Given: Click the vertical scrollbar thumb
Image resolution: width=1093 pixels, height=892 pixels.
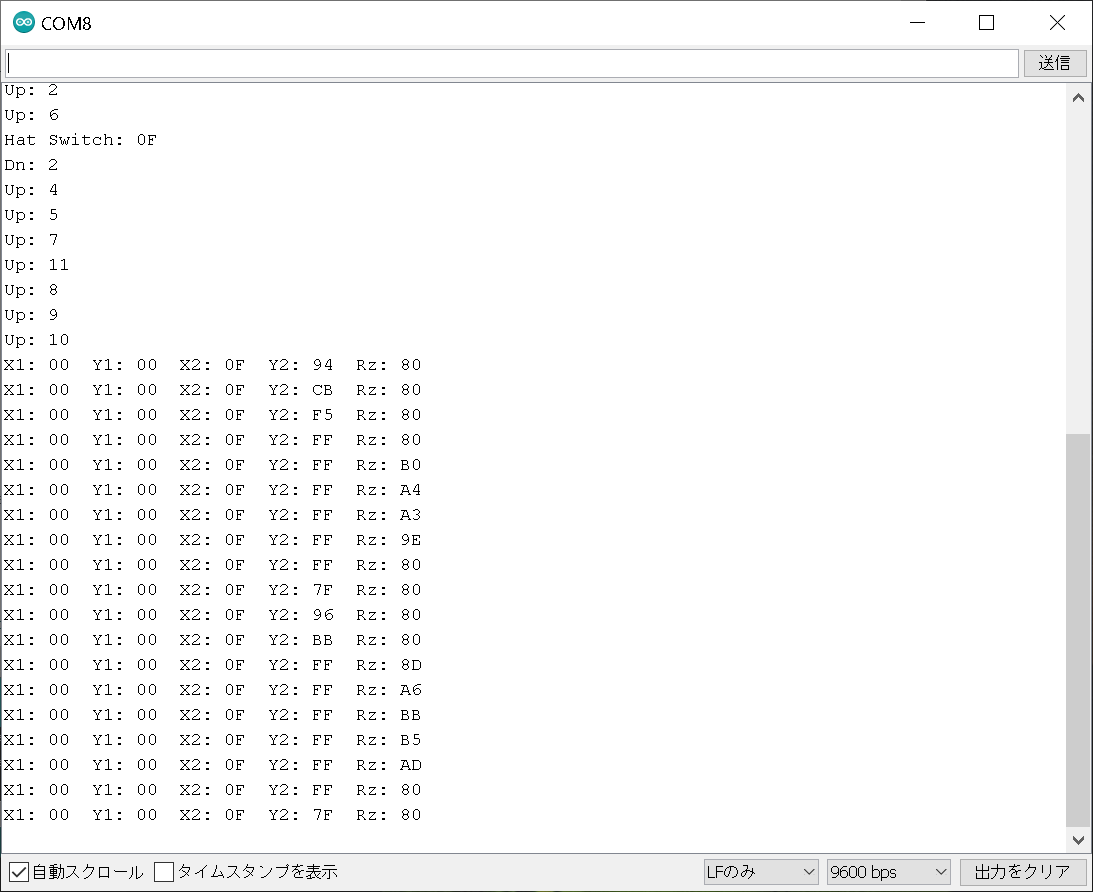Looking at the screenshot, I should pos(1078,630).
